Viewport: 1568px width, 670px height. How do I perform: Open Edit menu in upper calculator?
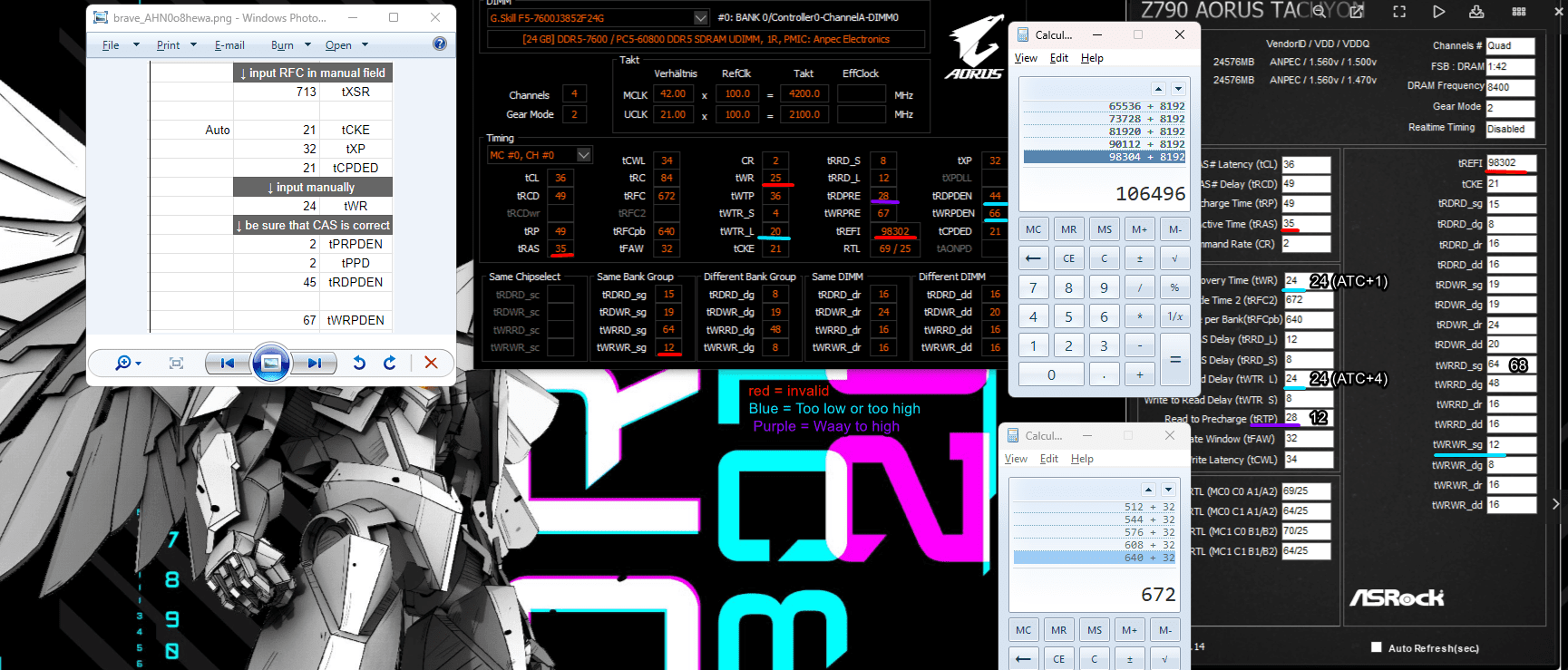pos(1059,58)
